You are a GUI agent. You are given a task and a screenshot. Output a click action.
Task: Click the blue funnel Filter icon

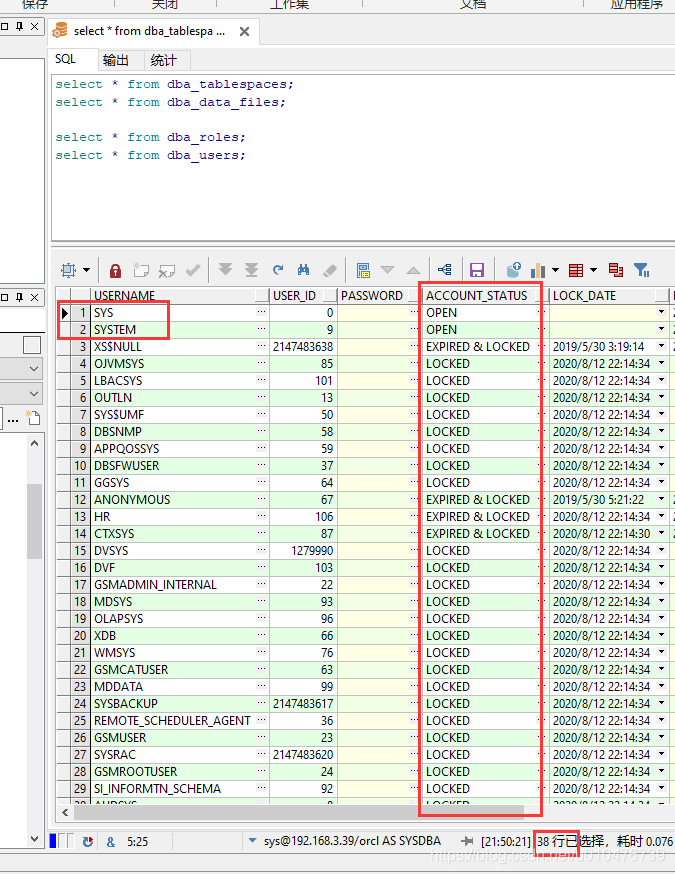pos(642,270)
